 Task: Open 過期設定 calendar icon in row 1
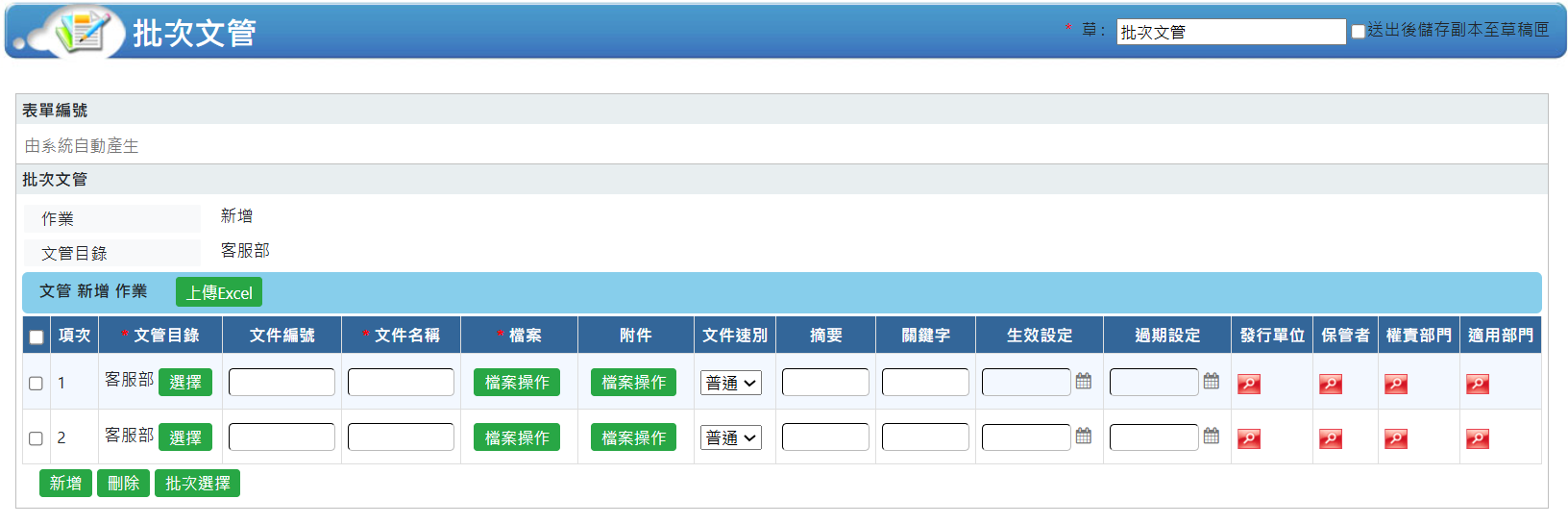(1212, 381)
